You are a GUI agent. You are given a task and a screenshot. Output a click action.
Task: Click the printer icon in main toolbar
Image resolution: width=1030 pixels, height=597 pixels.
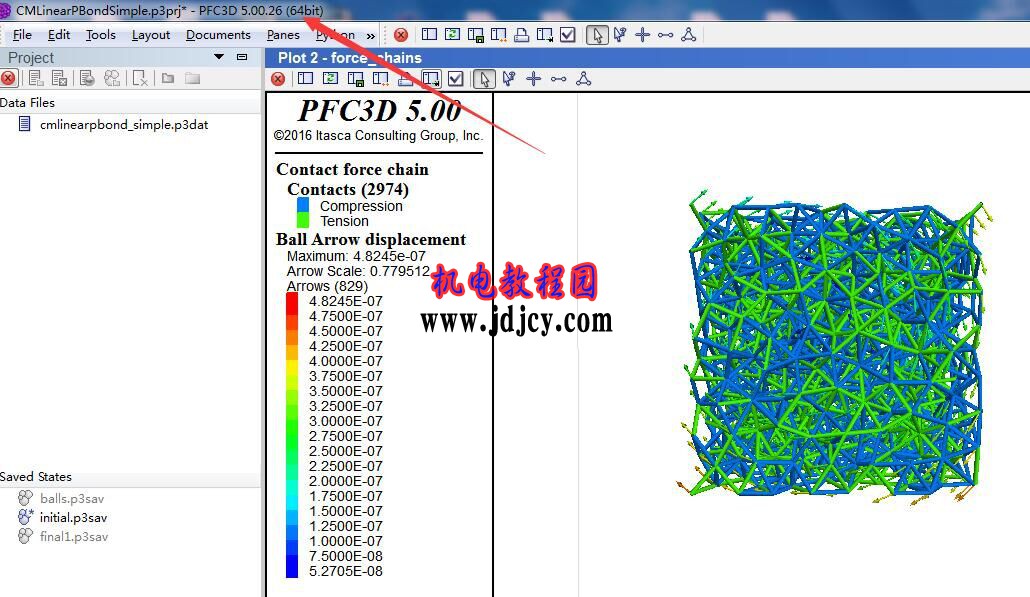(x=522, y=35)
